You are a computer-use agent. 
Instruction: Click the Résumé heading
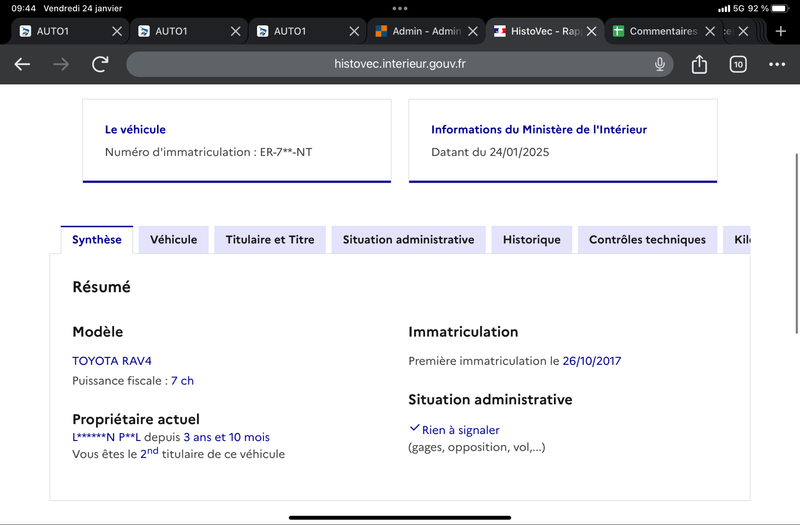coord(102,287)
